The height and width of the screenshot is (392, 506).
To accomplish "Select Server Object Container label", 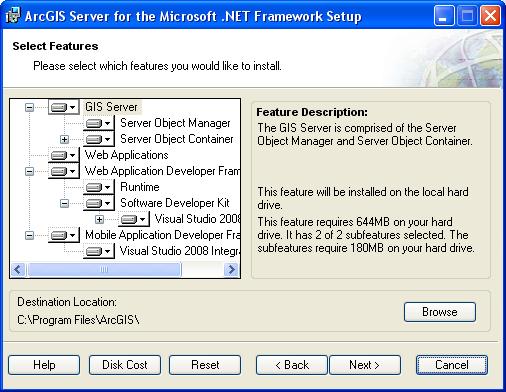I will click(x=177, y=139).
